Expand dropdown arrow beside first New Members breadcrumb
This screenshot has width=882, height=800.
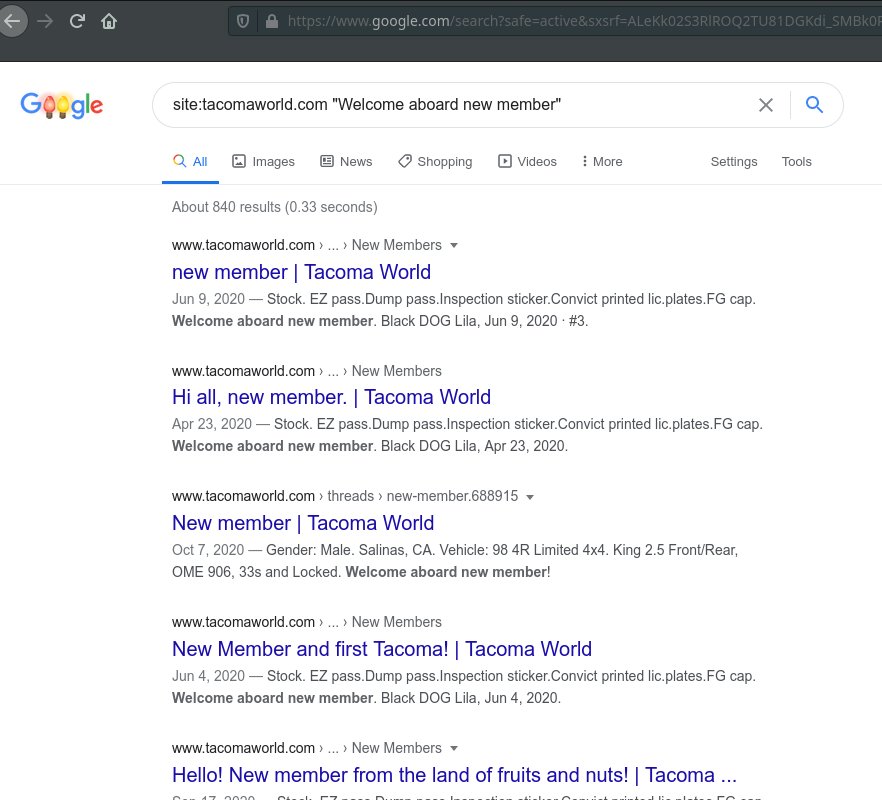point(454,245)
